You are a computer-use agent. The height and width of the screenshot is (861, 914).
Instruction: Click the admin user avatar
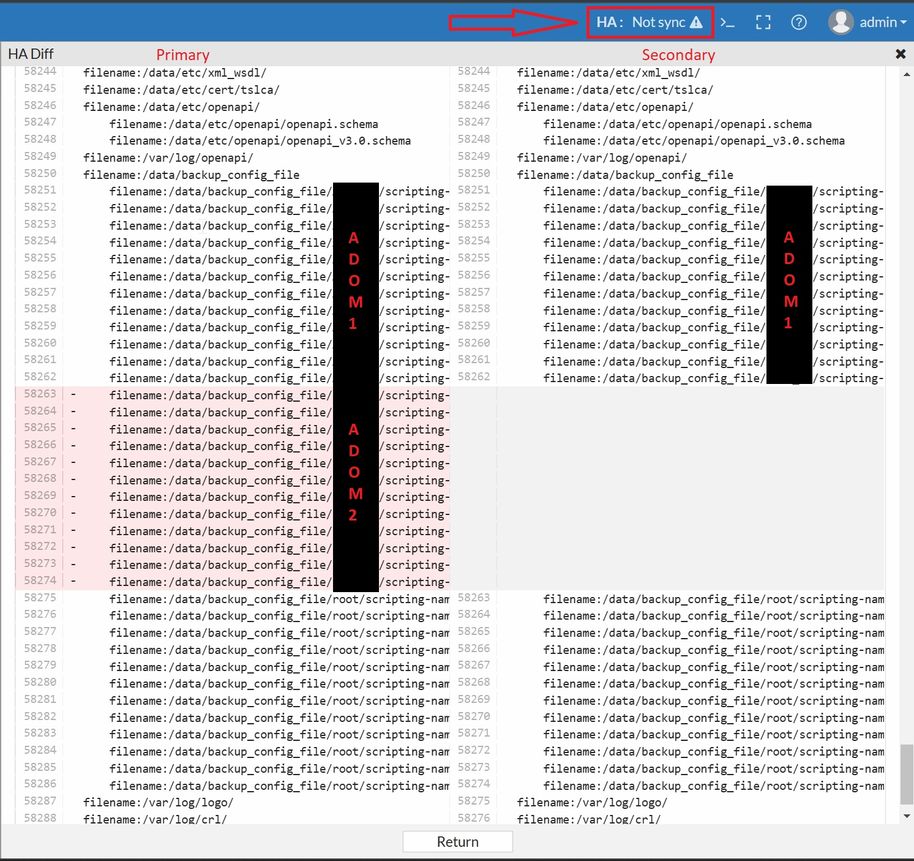pyautogui.click(x=841, y=22)
